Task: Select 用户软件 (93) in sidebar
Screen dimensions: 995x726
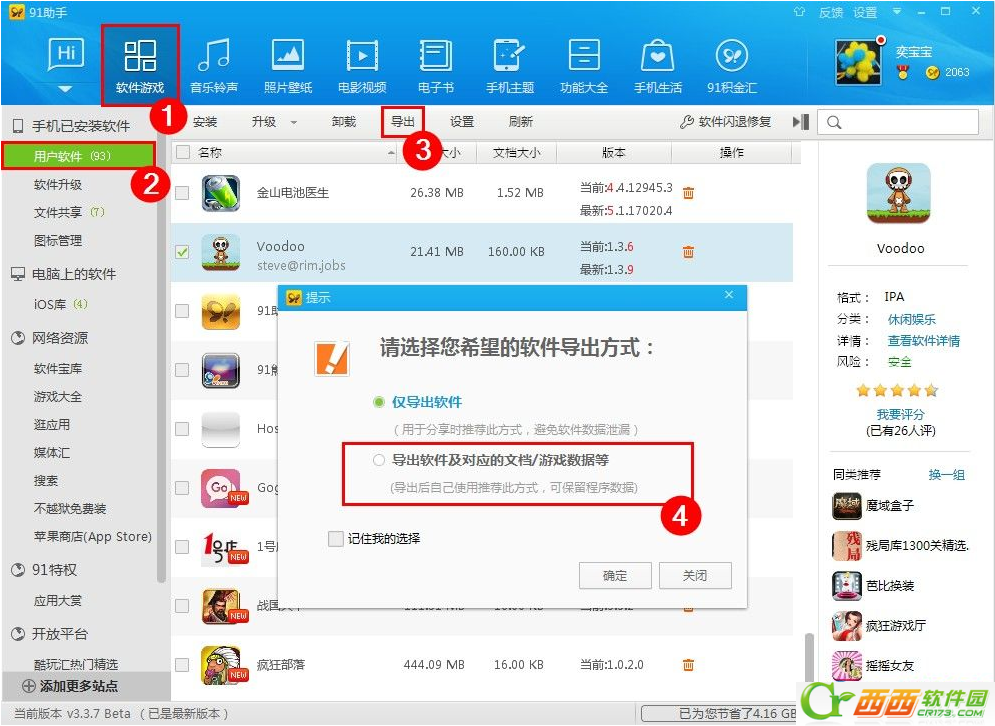Action: [78, 156]
